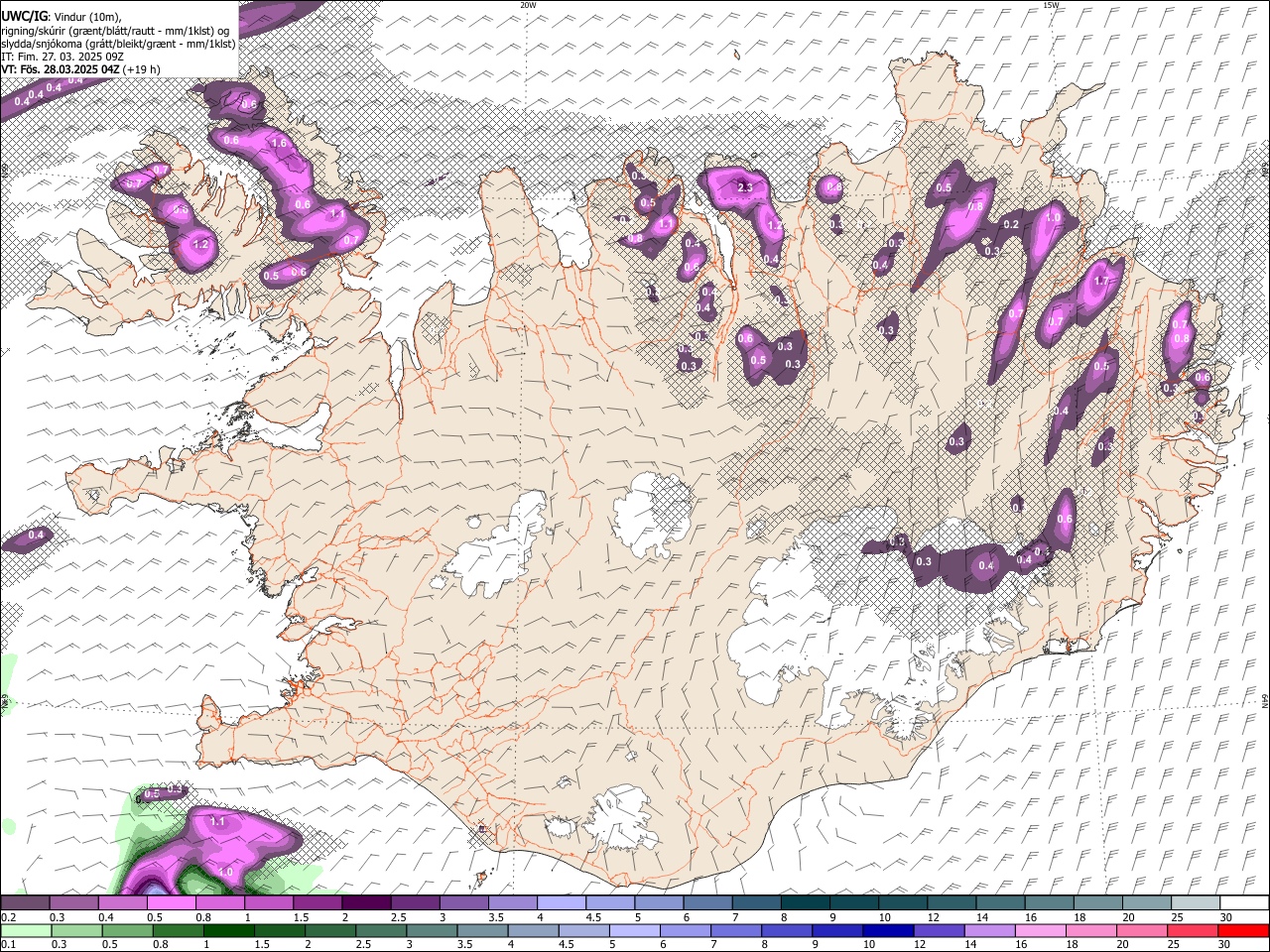Click the UWC/IG title in the header

point(24,17)
